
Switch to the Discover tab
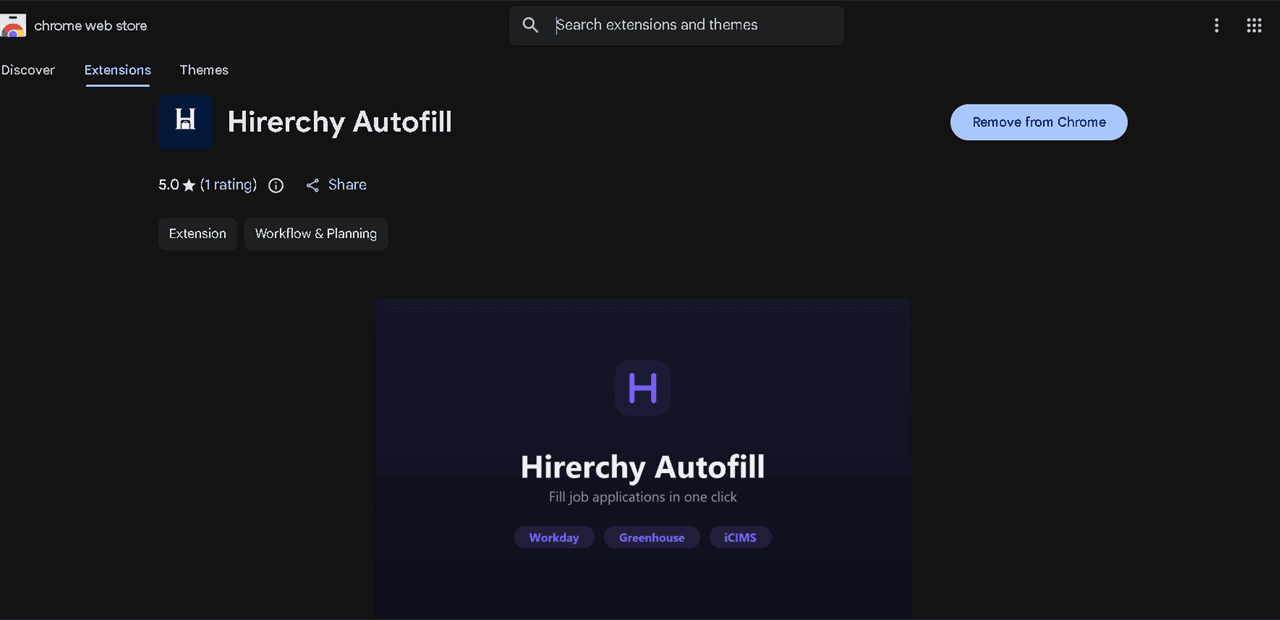tap(28, 70)
